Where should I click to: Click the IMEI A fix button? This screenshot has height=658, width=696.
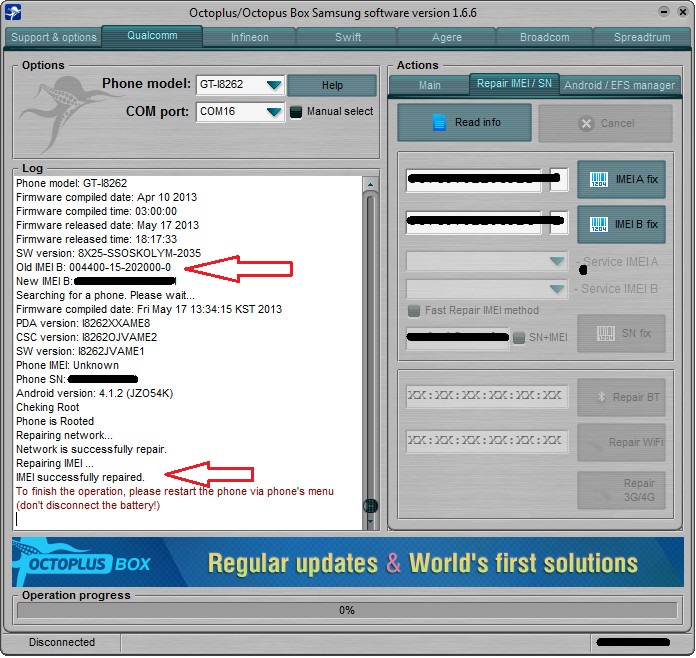click(x=621, y=179)
